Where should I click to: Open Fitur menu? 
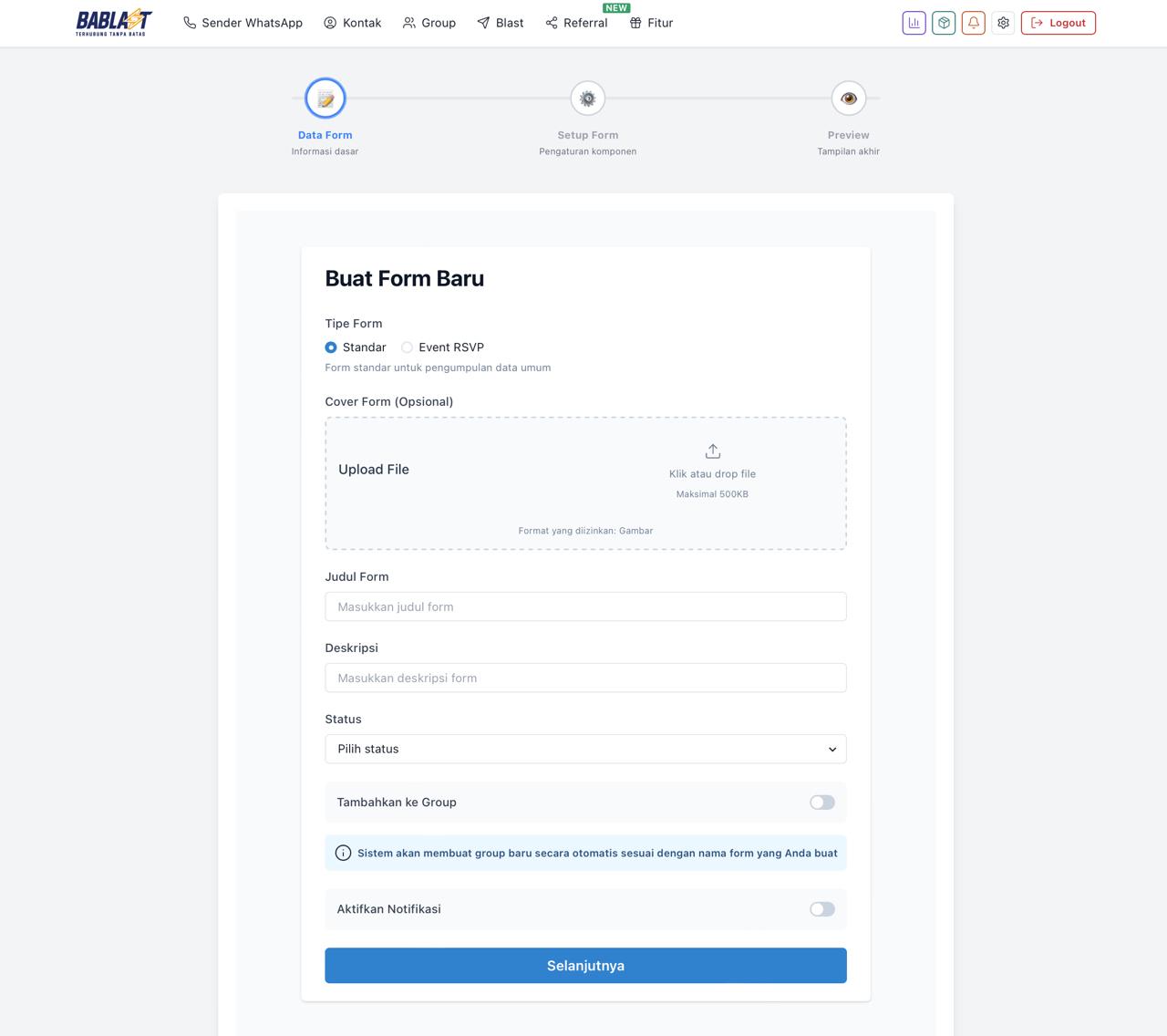coord(651,23)
